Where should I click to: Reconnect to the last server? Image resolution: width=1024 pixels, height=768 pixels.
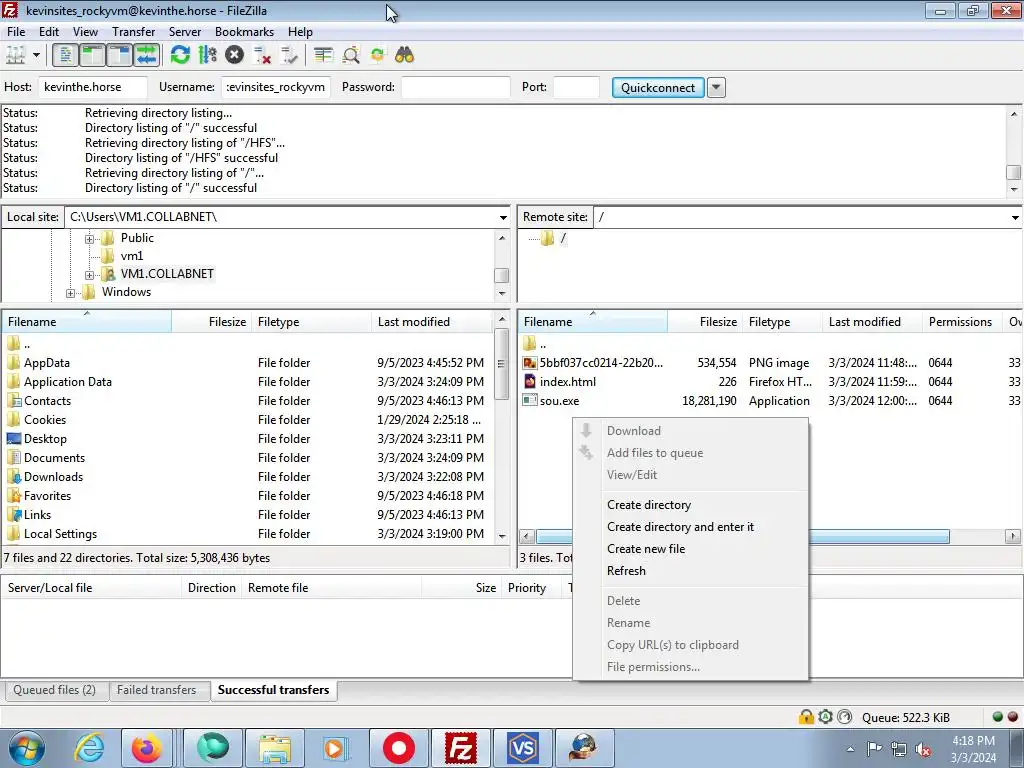(289, 56)
